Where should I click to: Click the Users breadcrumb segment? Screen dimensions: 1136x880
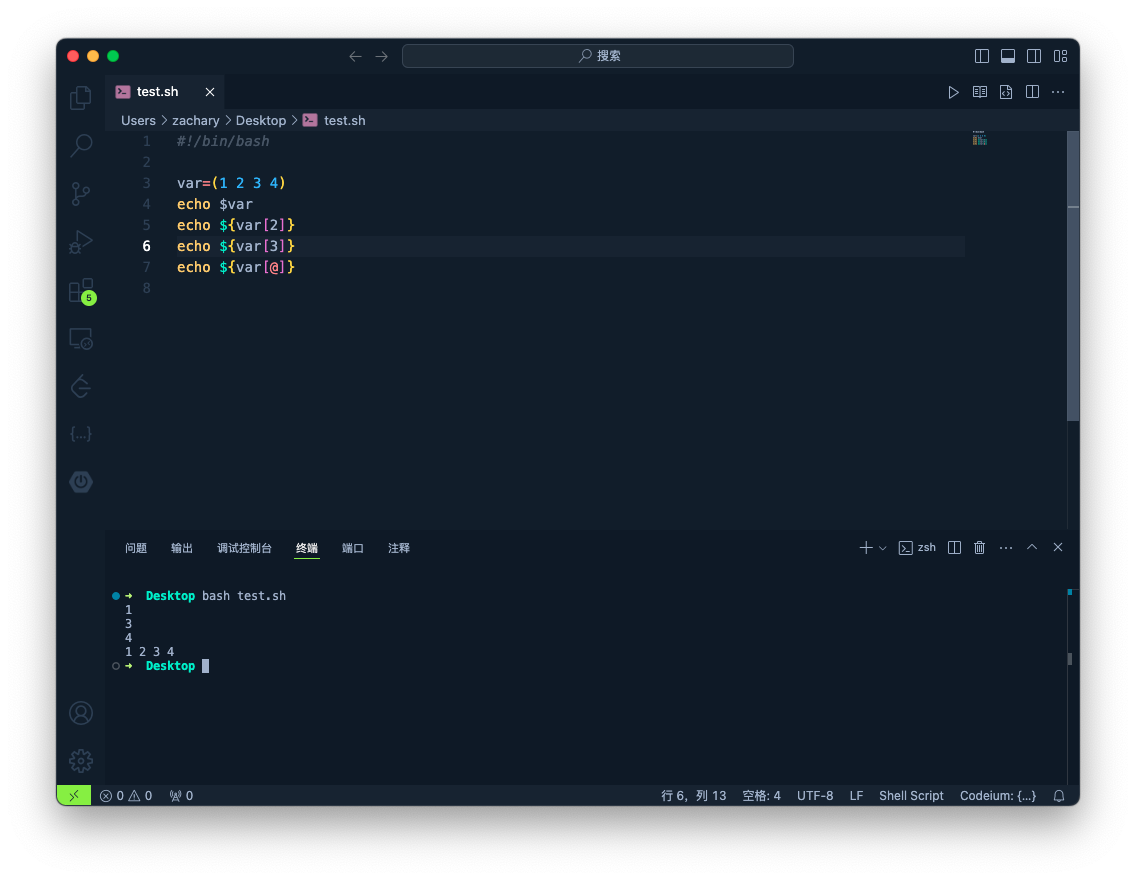[138, 120]
